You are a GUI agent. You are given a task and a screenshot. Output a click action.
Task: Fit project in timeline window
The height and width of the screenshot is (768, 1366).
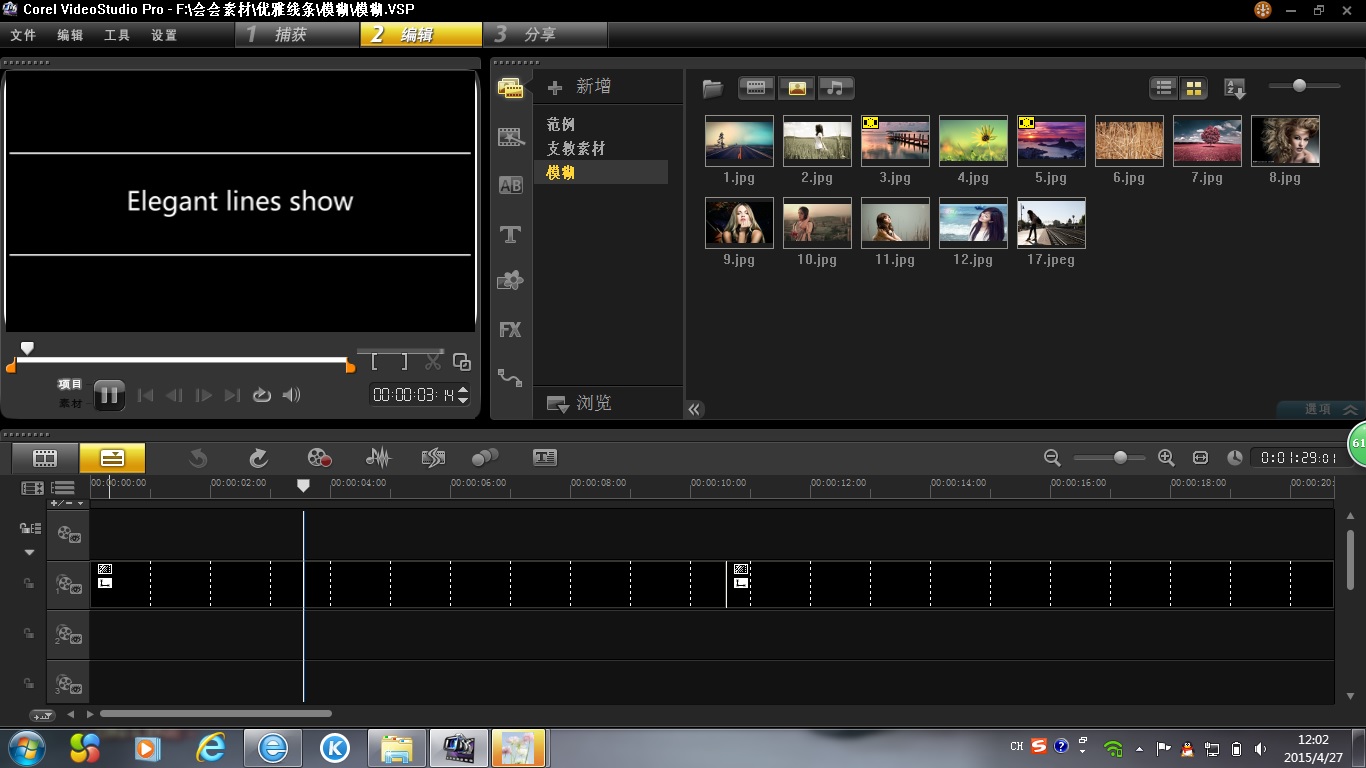coord(1201,457)
